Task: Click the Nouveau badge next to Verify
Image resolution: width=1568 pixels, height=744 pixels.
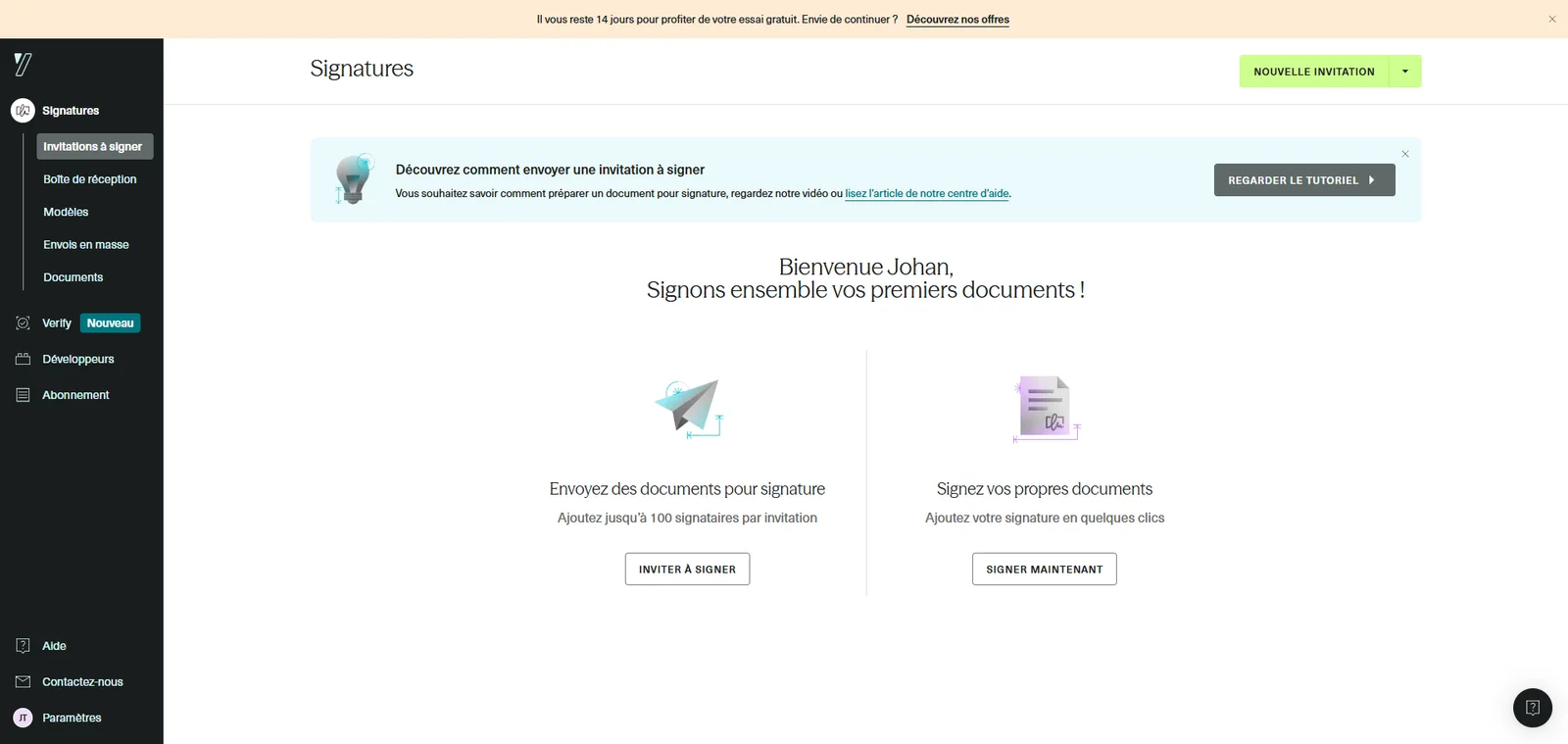Action: click(111, 322)
